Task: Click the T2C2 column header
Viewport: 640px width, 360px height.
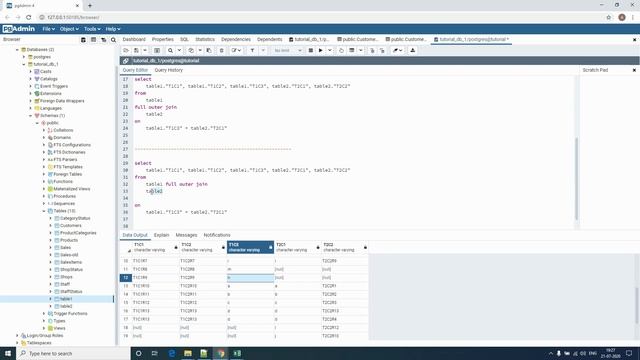Action: click(344, 247)
